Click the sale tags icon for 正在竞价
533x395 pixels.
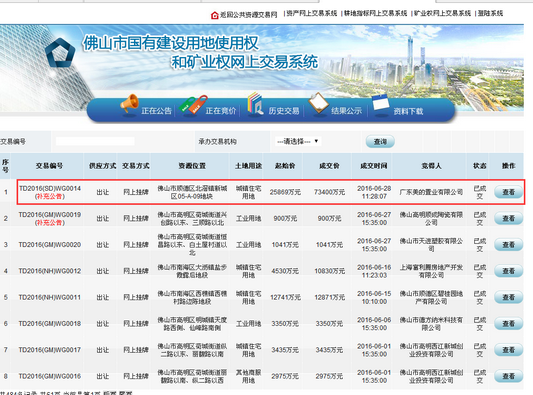coord(193,104)
